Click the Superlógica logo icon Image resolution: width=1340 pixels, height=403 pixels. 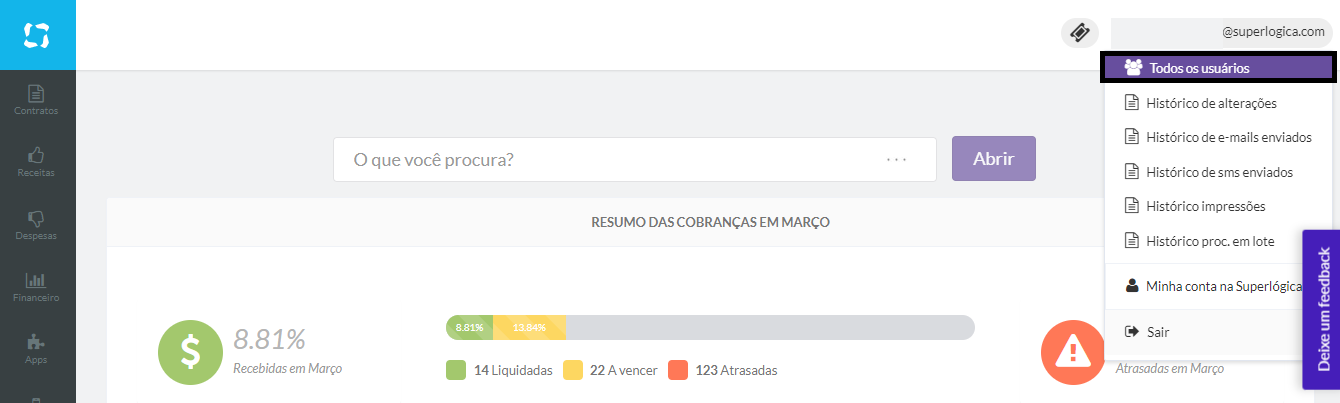coord(37,35)
